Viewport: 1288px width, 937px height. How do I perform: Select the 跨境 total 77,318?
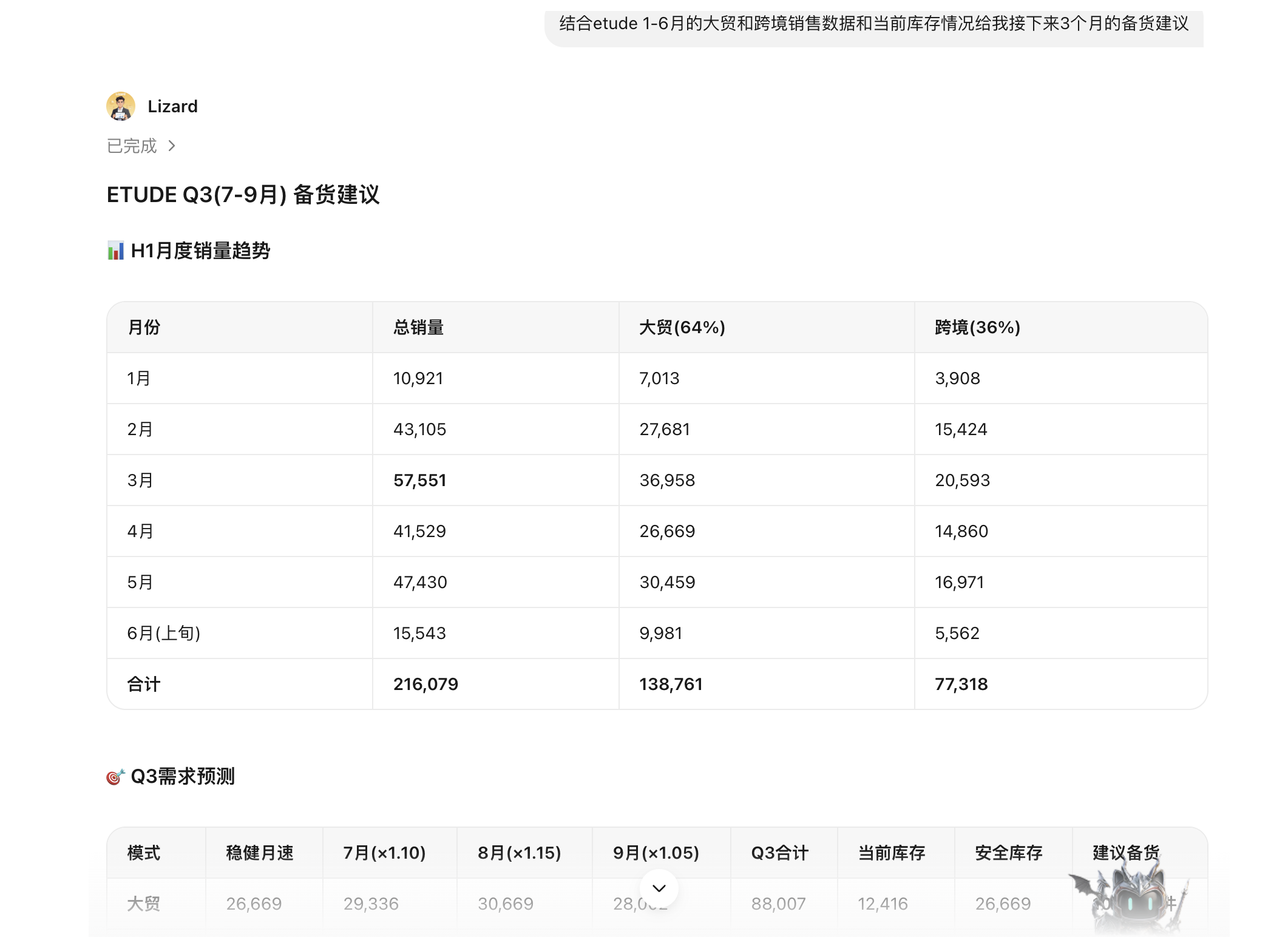(961, 685)
